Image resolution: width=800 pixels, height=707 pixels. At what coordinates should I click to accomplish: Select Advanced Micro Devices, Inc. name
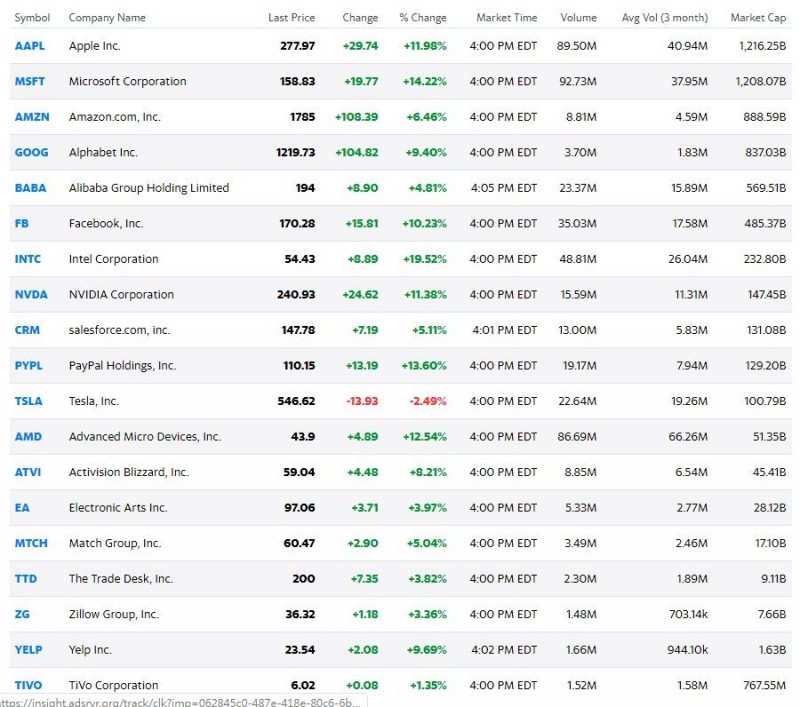(x=145, y=437)
